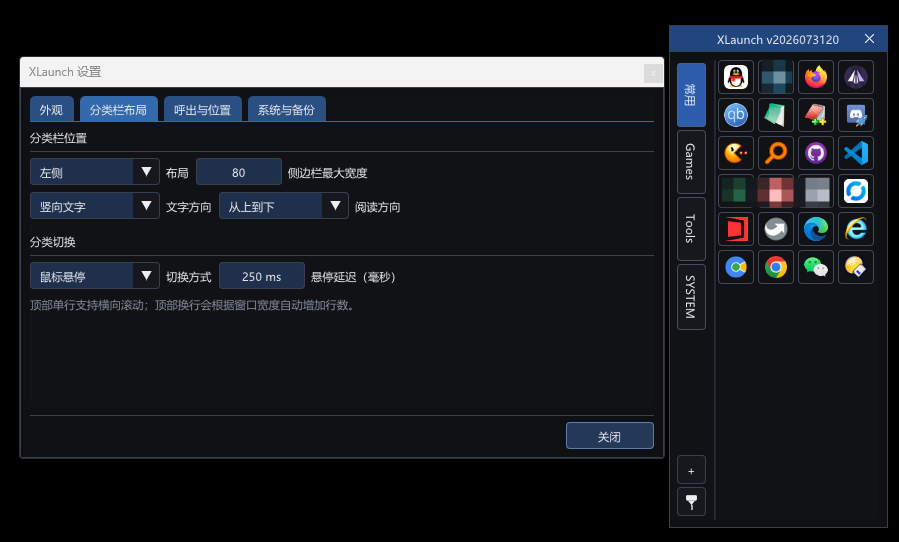
Task: Switch to the Games category
Action: (x=691, y=162)
